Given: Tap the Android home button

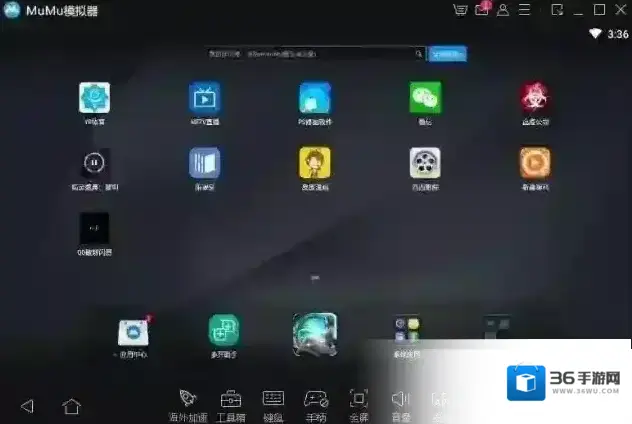Looking at the screenshot, I should (x=72, y=406).
